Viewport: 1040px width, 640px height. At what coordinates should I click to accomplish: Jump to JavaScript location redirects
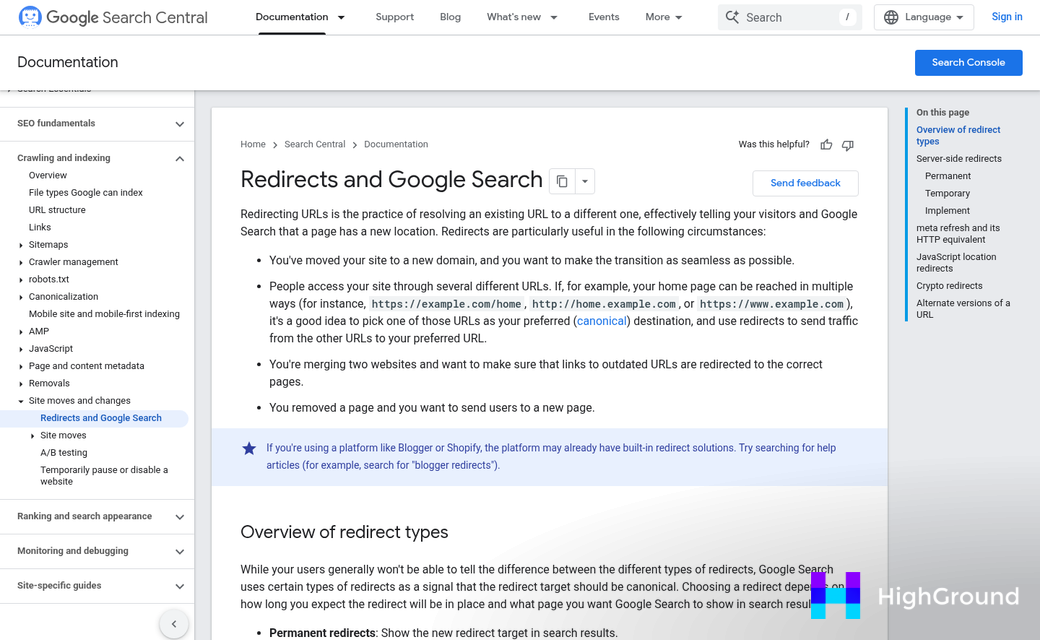tap(956, 263)
